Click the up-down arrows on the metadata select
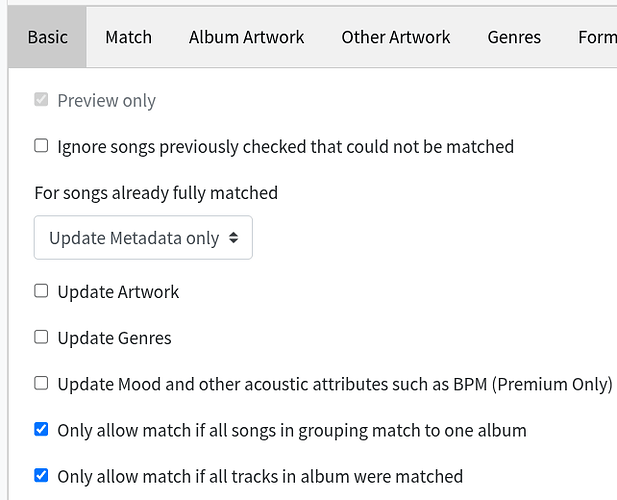Viewport: 617px width, 500px height. point(233,238)
